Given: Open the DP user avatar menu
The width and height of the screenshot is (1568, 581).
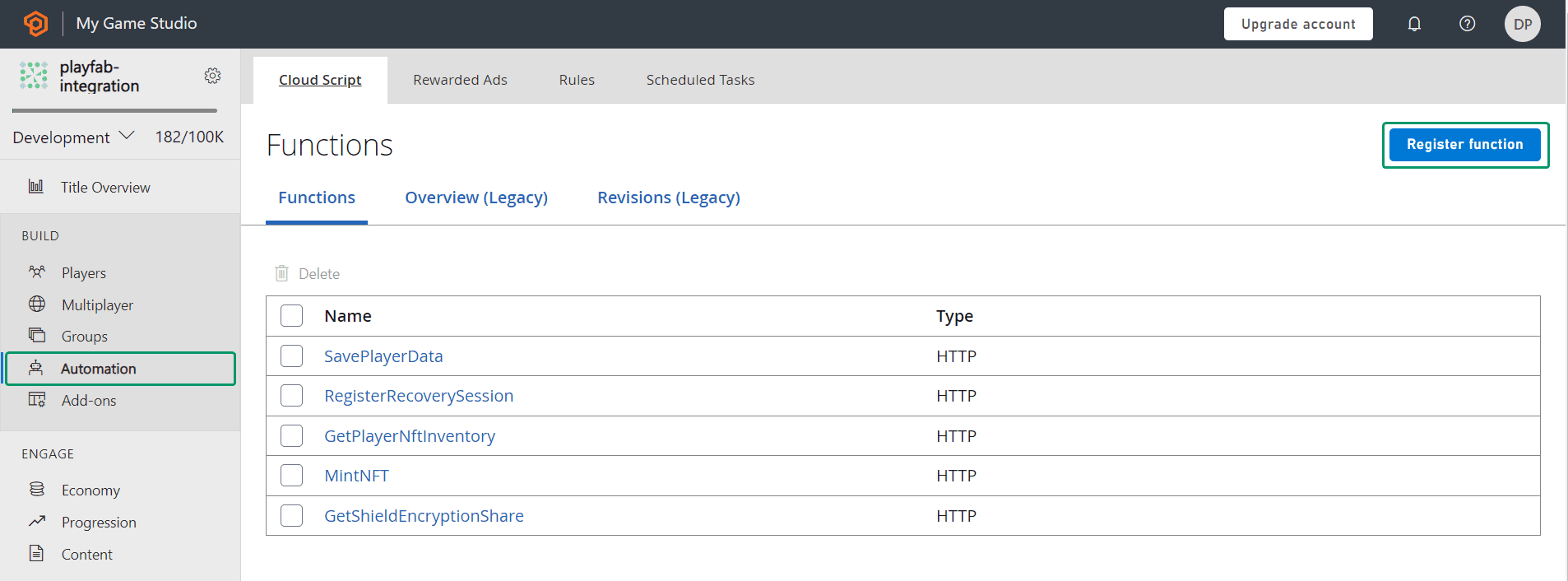Looking at the screenshot, I should (1523, 24).
